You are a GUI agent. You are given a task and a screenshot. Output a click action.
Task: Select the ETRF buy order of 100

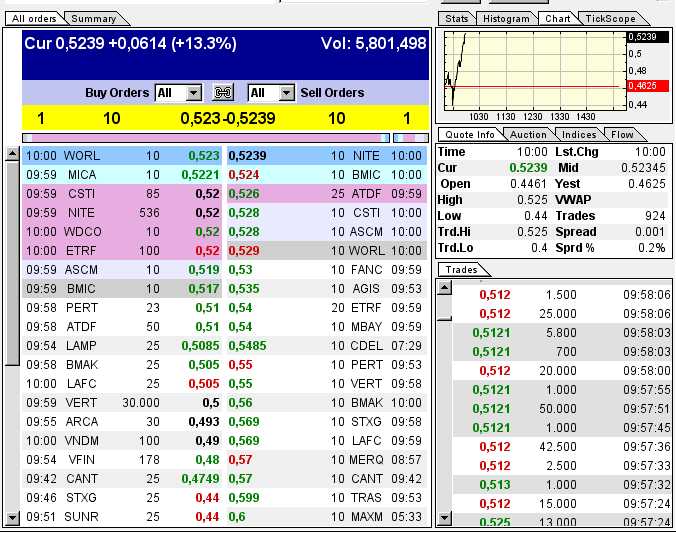pyautogui.click(x=122, y=251)
